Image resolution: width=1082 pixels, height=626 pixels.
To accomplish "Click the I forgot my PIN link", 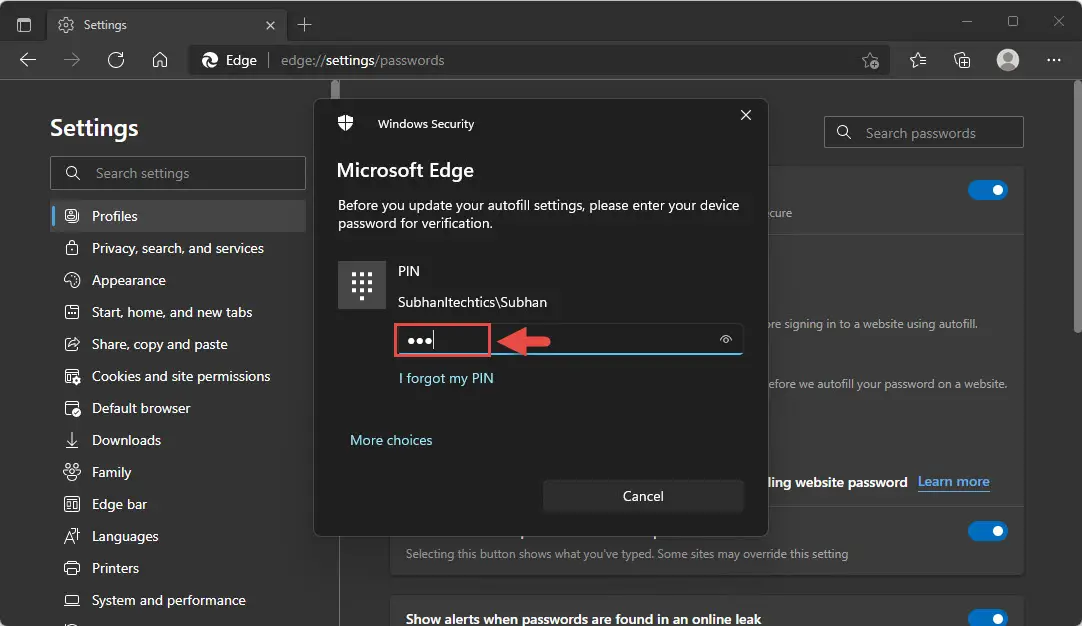I will [x=446, y=378].
